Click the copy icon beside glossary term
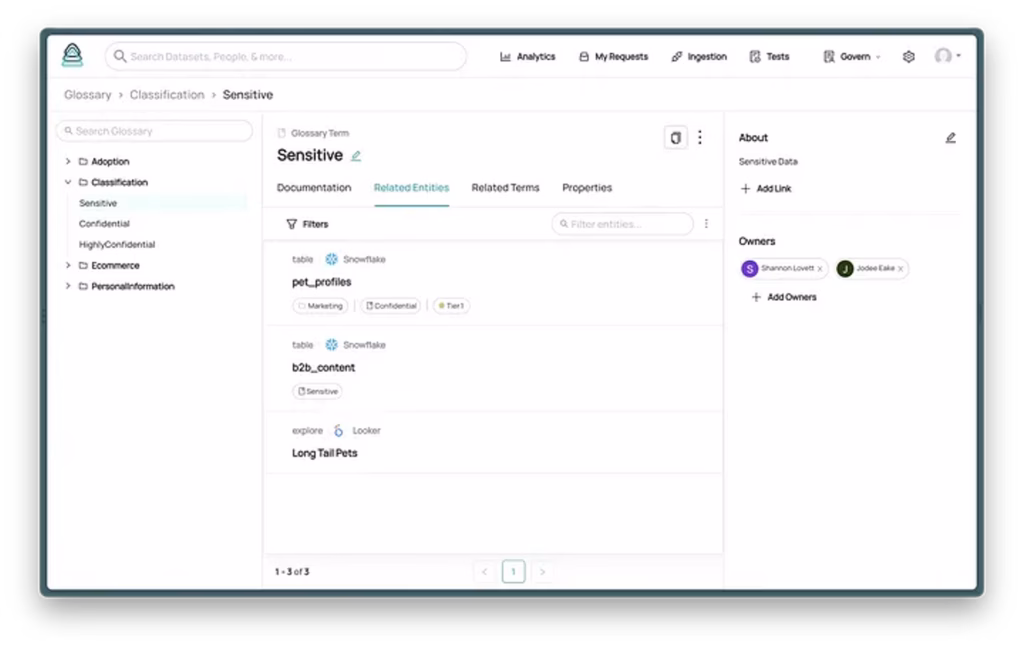1024x650 pixels. click(x=675, y=138)
